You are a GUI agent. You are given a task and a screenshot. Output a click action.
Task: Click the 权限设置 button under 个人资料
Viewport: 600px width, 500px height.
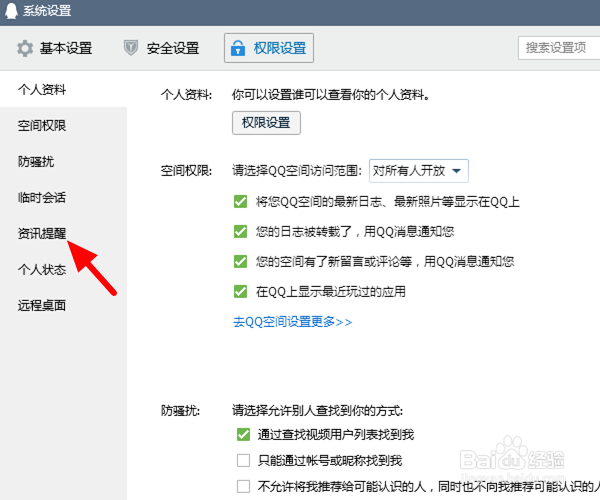tap(266, 123)
